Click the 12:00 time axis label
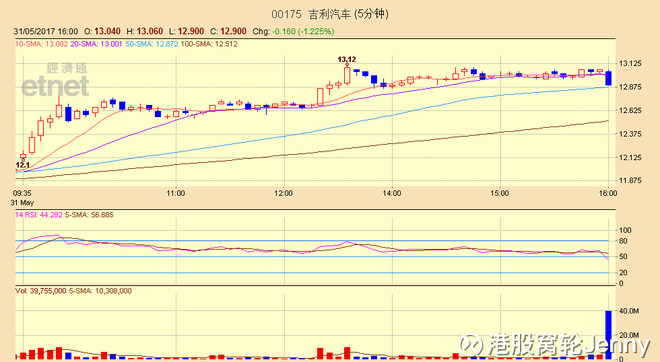 283,193
